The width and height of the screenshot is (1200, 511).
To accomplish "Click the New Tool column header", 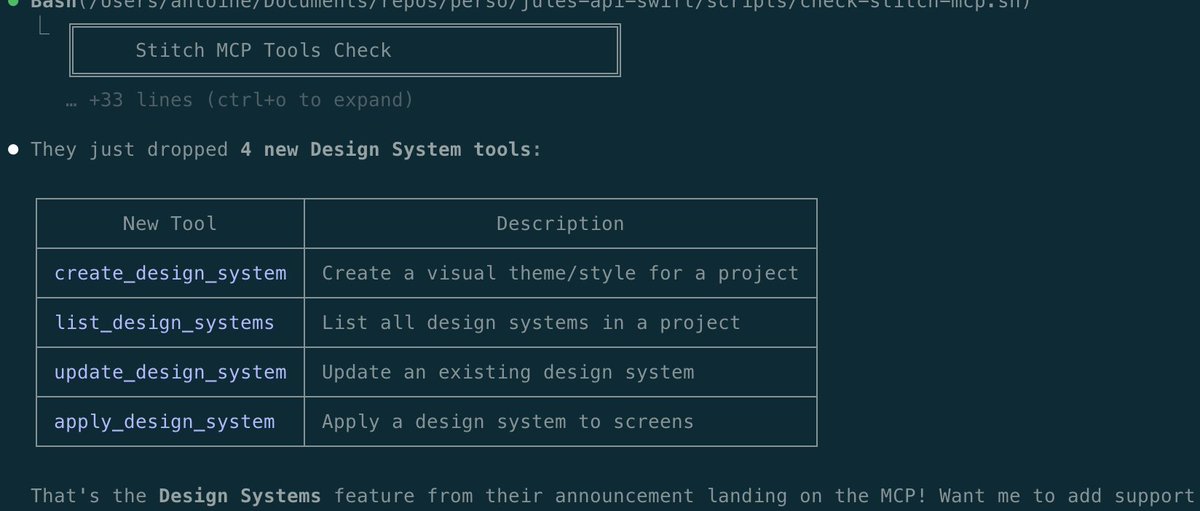I will point(169,224).
